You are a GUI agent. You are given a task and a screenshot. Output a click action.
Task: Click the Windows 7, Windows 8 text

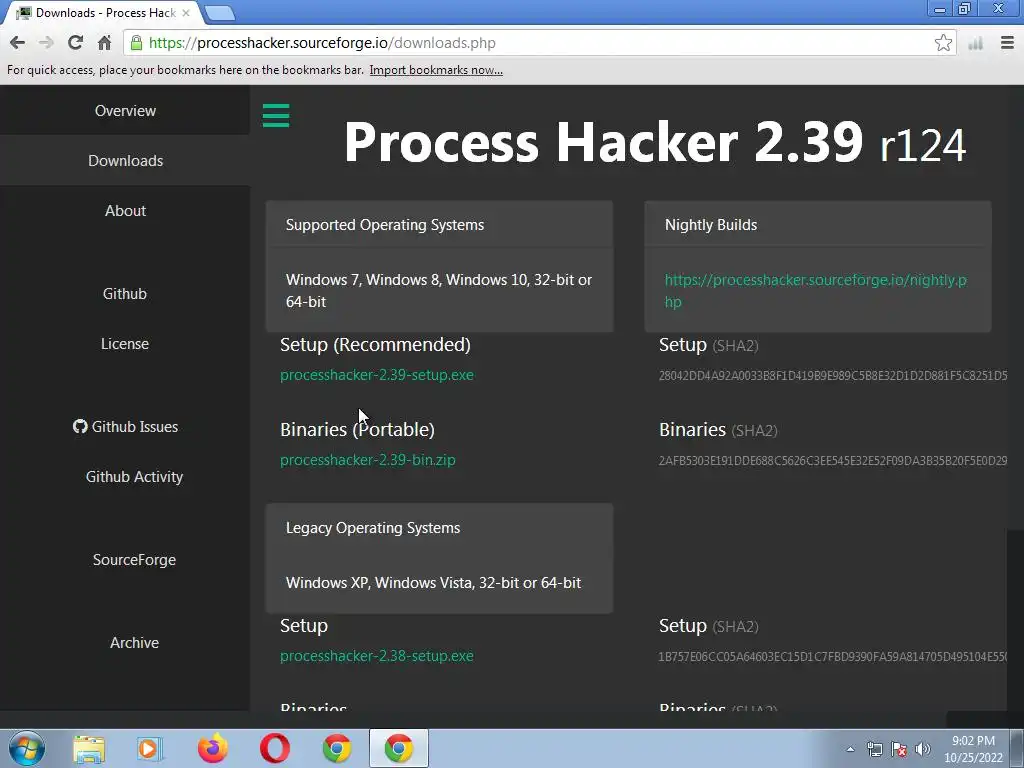point(439,291)
